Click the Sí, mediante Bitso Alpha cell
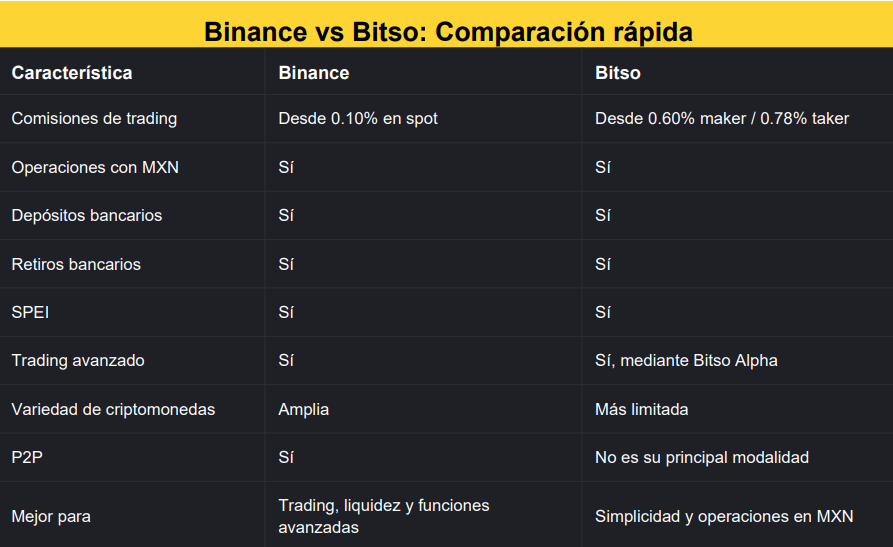 coord(686,361)
